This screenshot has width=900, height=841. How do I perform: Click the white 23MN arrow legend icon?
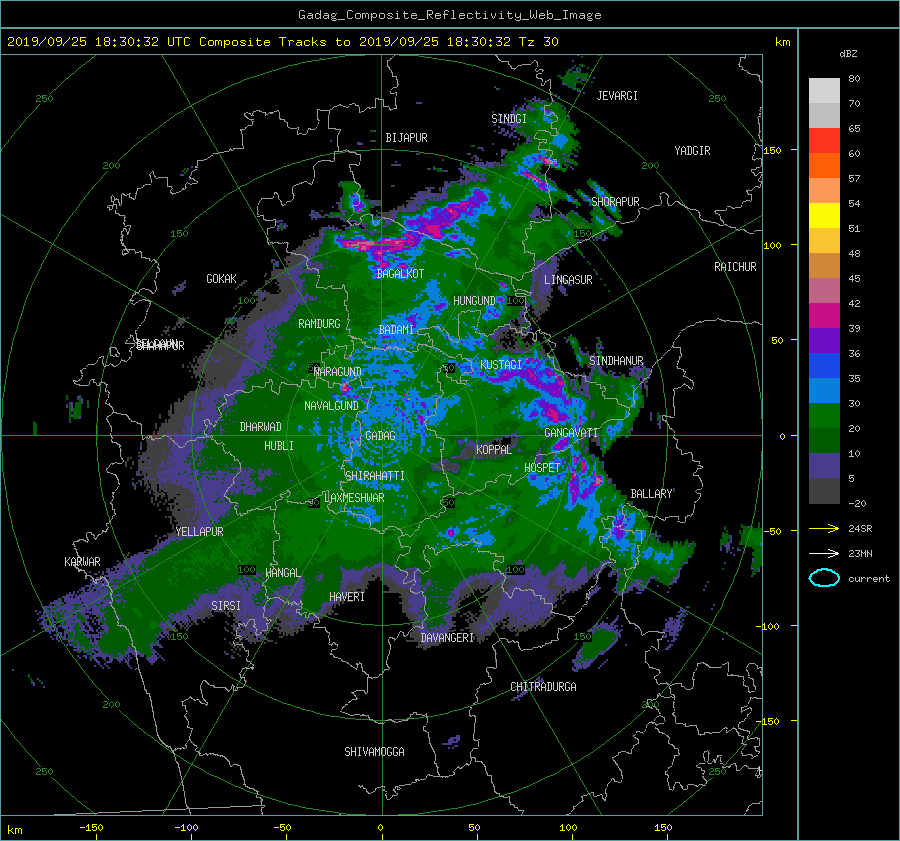point(824,553)
